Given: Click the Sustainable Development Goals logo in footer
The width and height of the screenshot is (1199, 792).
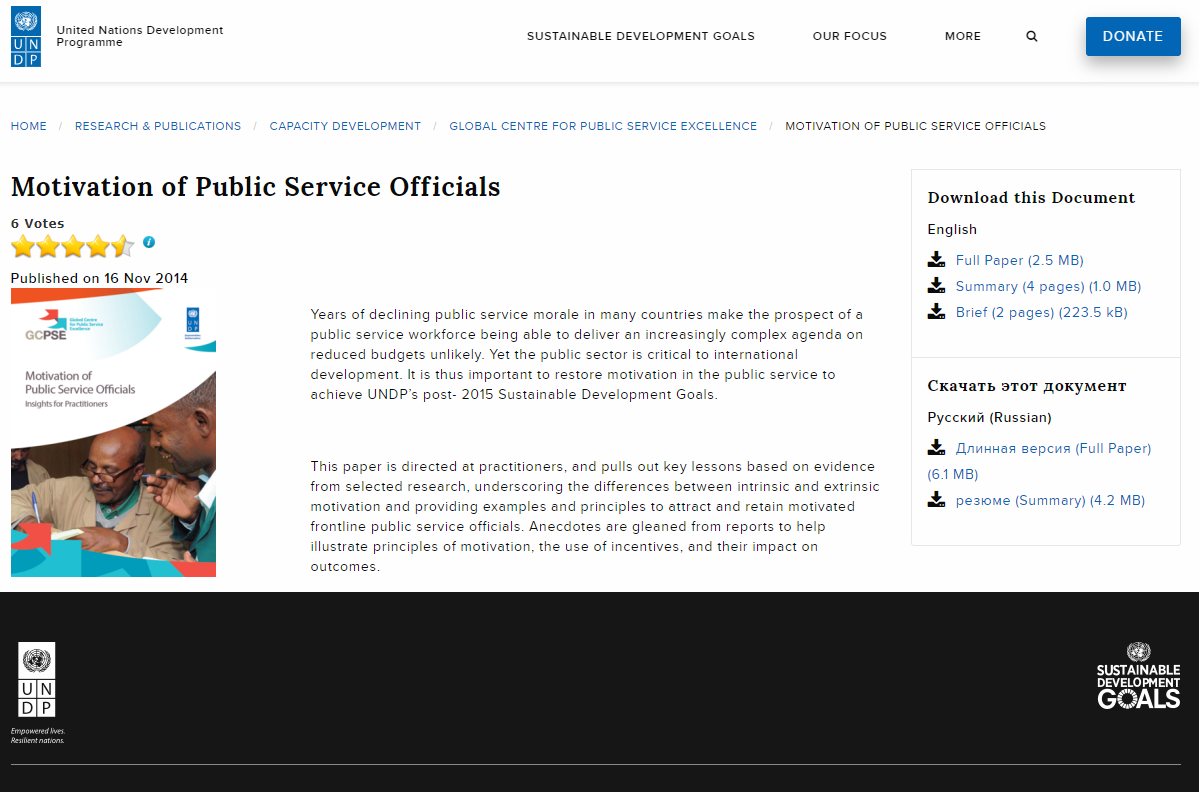Looking at the screenshot, I should (1138, 677).
